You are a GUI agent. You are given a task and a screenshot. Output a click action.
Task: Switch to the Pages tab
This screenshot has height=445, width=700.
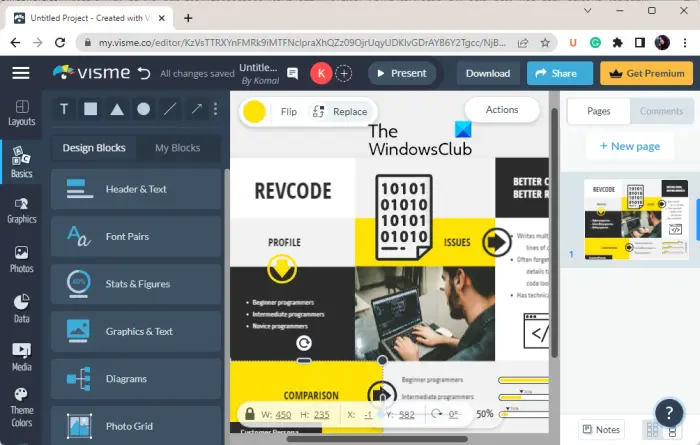point(599,111)
